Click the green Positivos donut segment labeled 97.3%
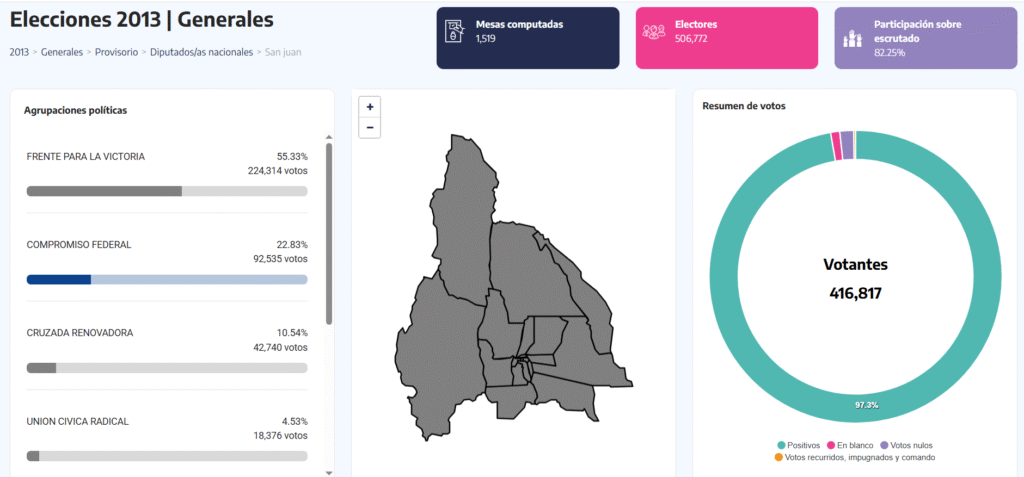 [x=867, y=405]
